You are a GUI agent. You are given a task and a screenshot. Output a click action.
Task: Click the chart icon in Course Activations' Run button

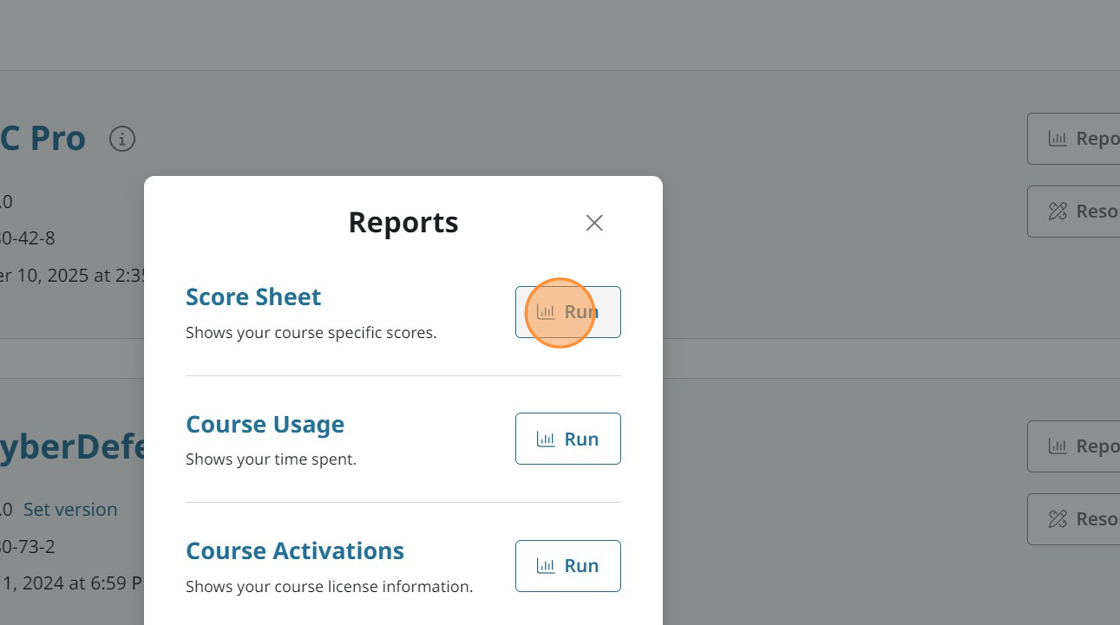(x=546, y=566)
